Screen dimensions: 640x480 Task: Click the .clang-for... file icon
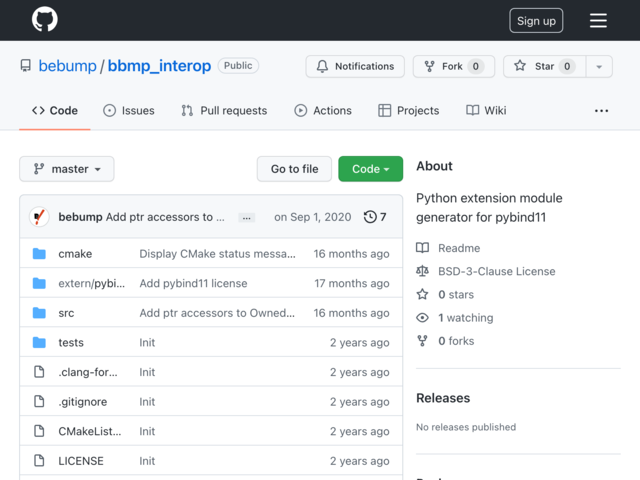[39, 372]
